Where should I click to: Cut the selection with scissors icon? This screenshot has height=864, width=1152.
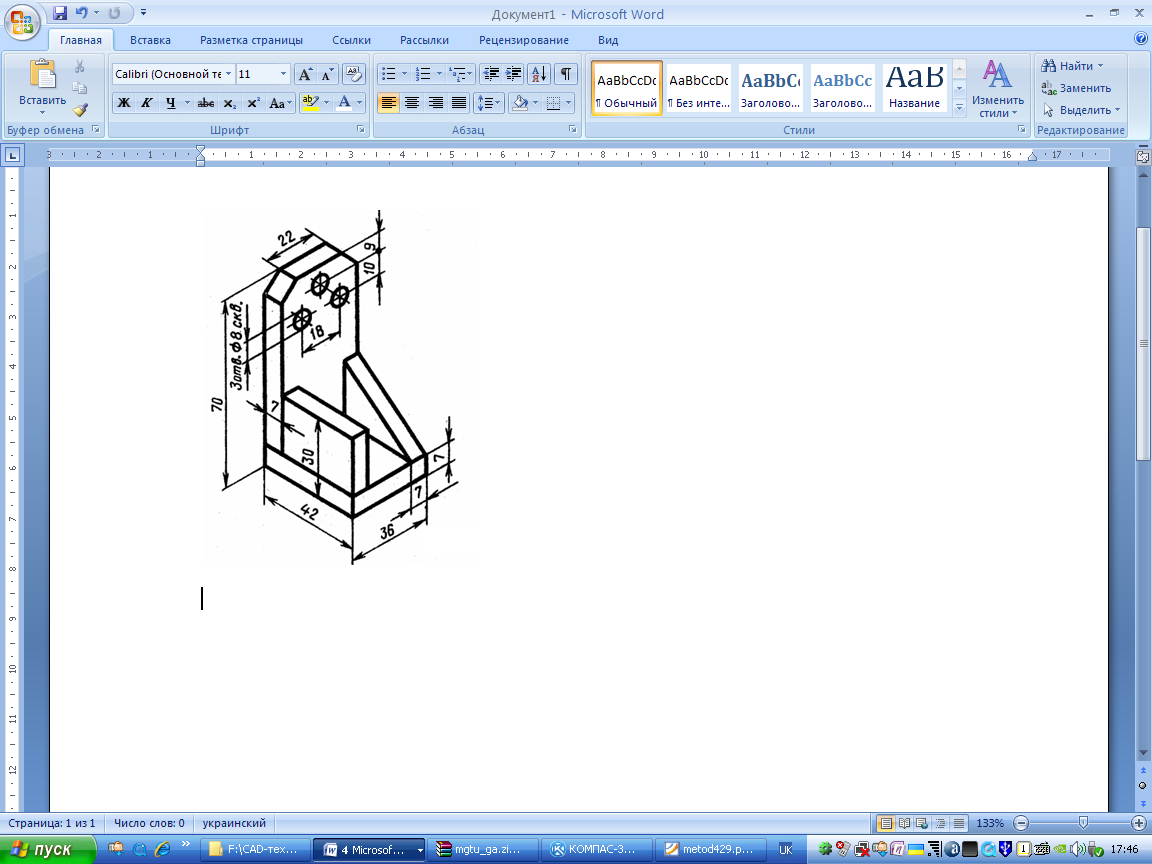click(x=79, y=67)
